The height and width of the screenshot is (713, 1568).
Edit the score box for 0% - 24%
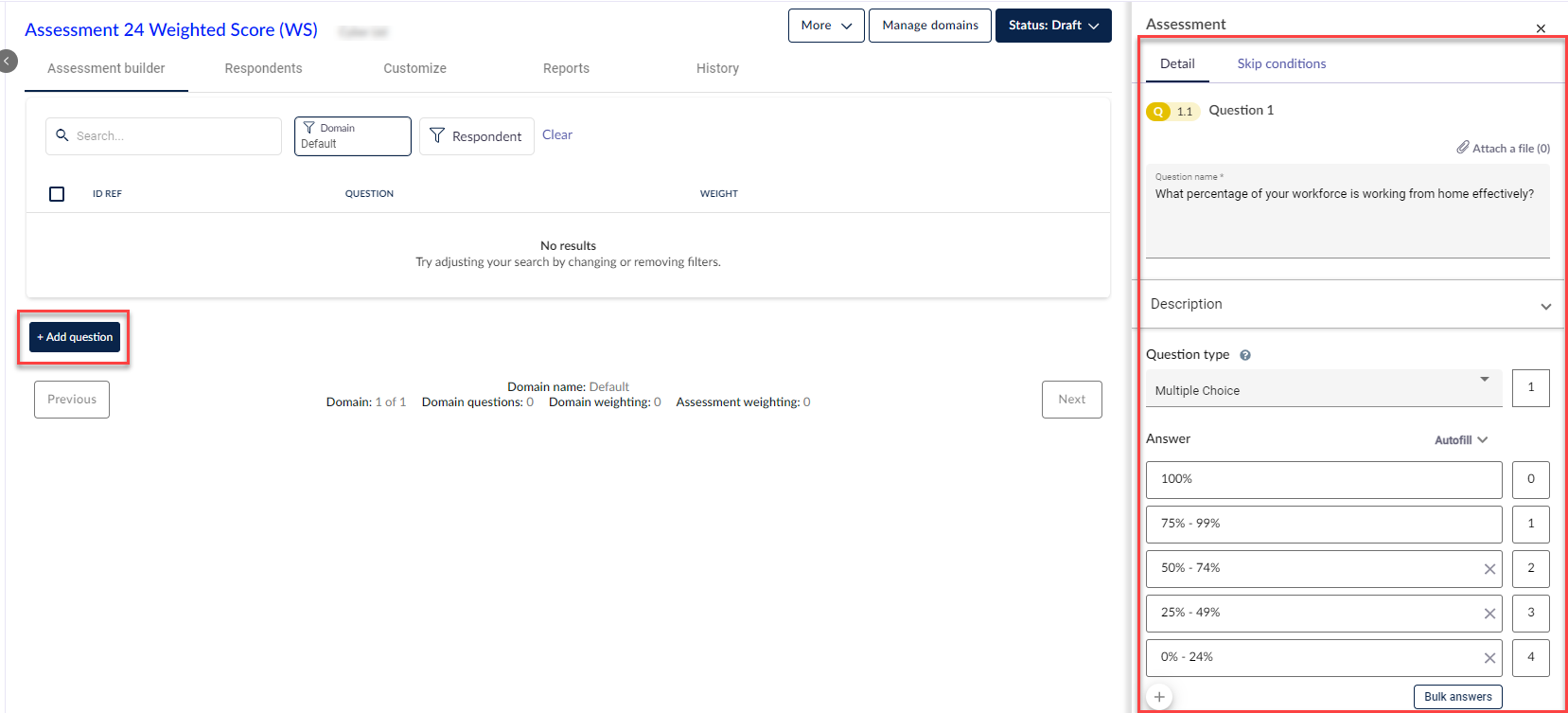coord(1530,658)
